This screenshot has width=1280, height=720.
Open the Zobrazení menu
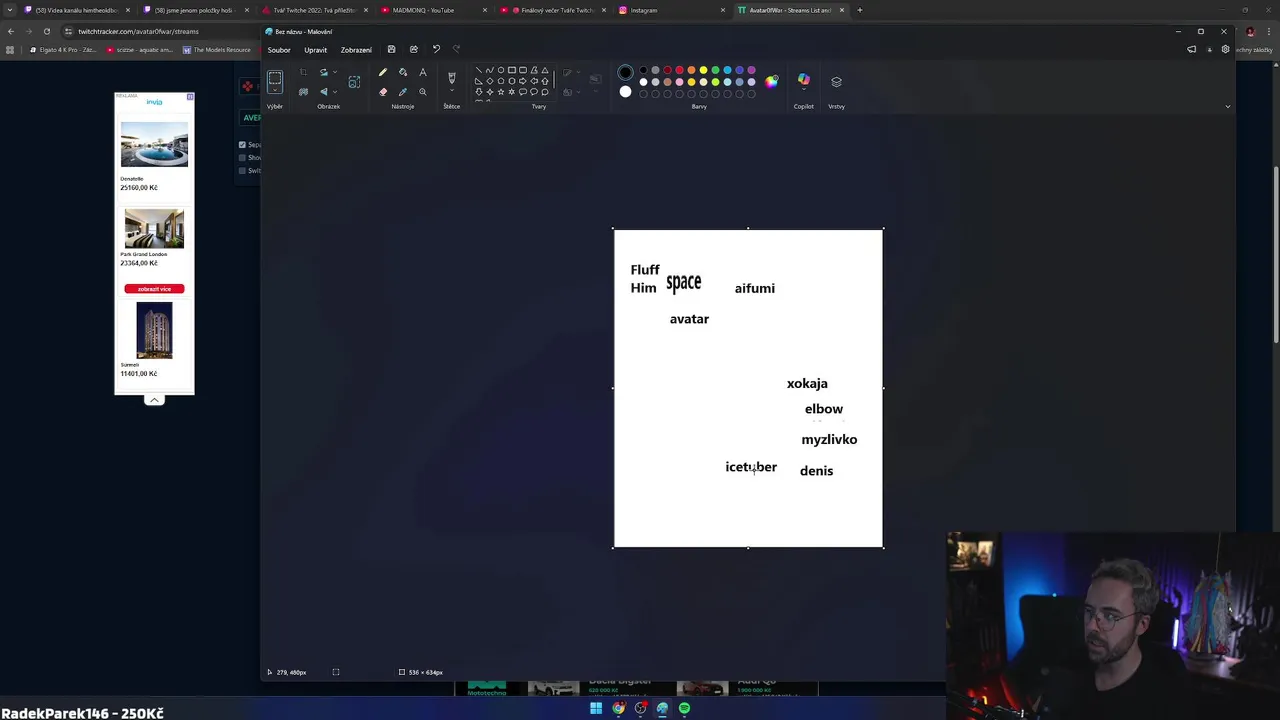click(x=356, y=50)
